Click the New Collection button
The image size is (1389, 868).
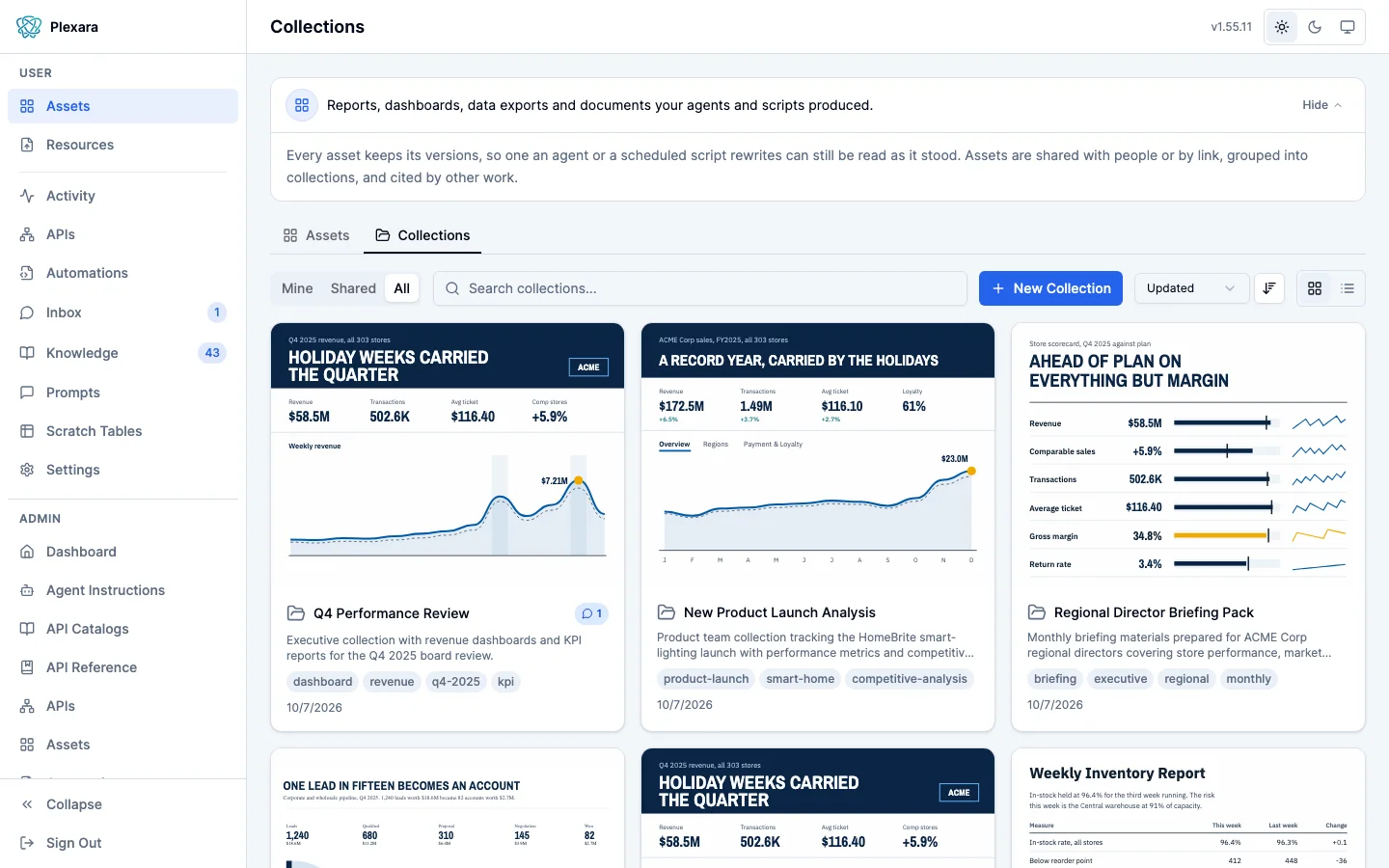click(1050, 288)
